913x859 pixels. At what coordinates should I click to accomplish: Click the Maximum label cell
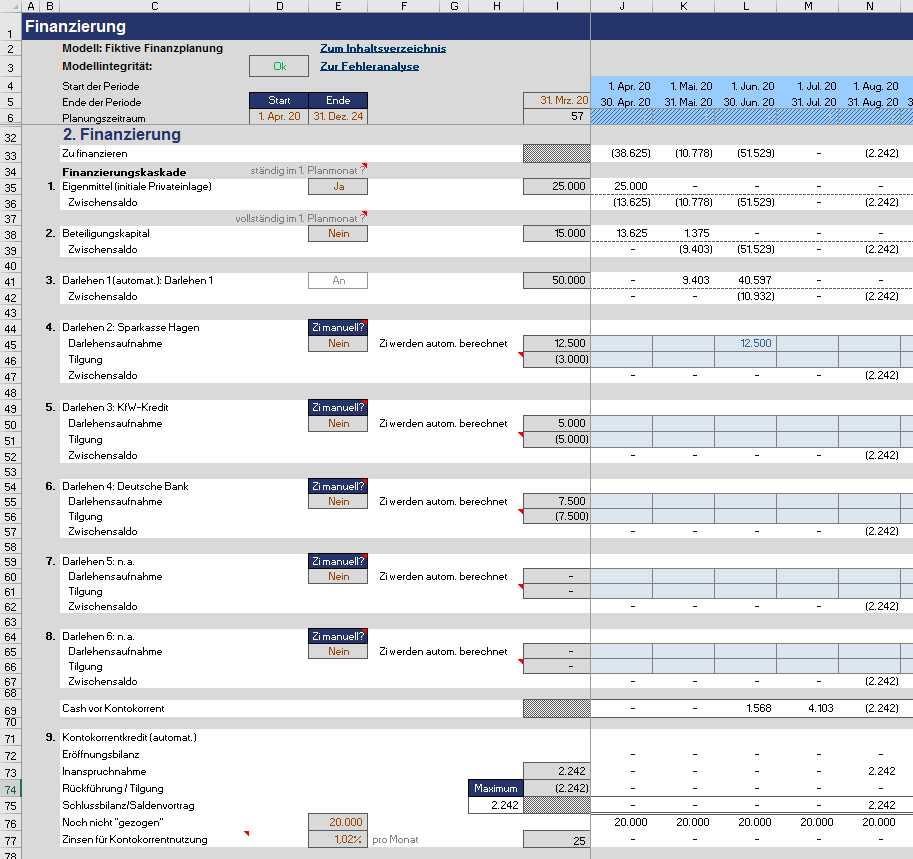496,789
